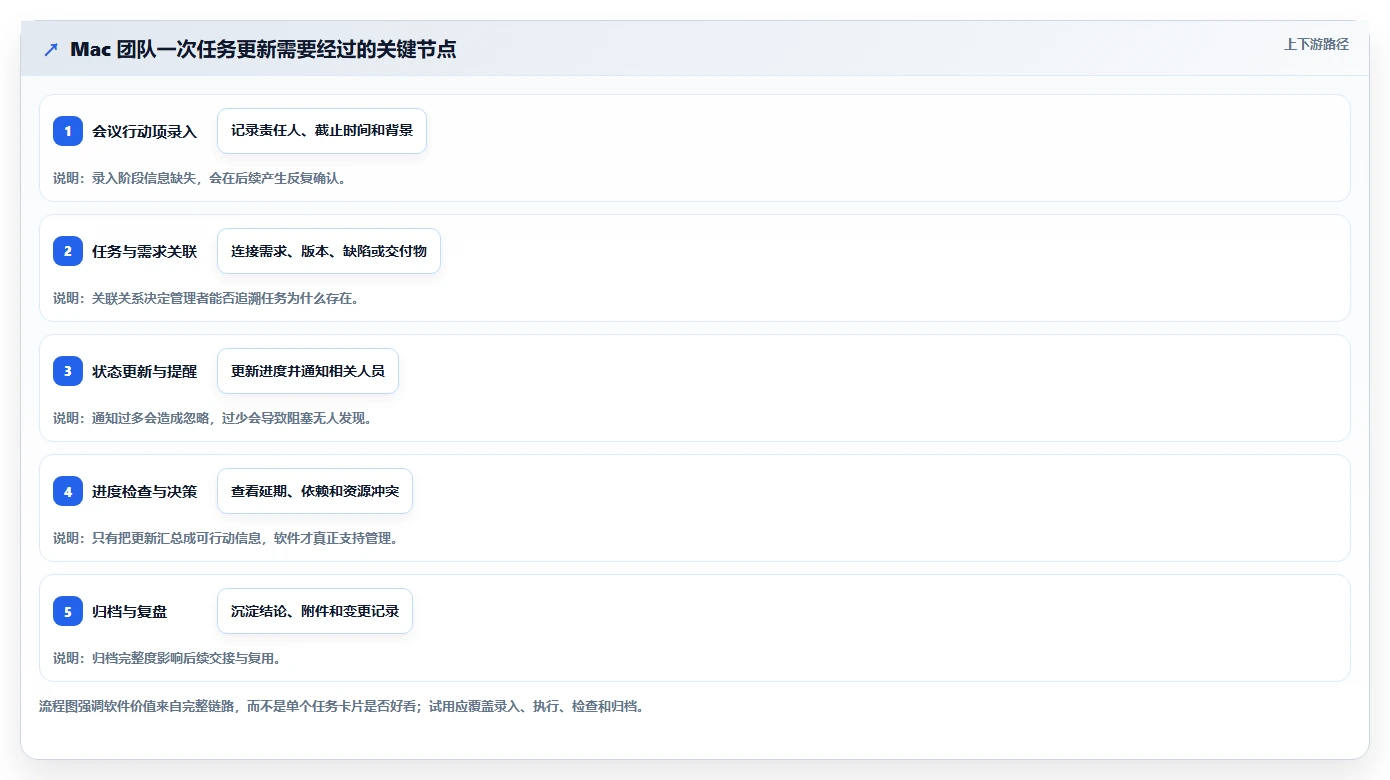The width and height of the screenshot is (1390, 780).
Task: Select the step 4 number badge
Action: pyautogui.click(x=68, y=491)
